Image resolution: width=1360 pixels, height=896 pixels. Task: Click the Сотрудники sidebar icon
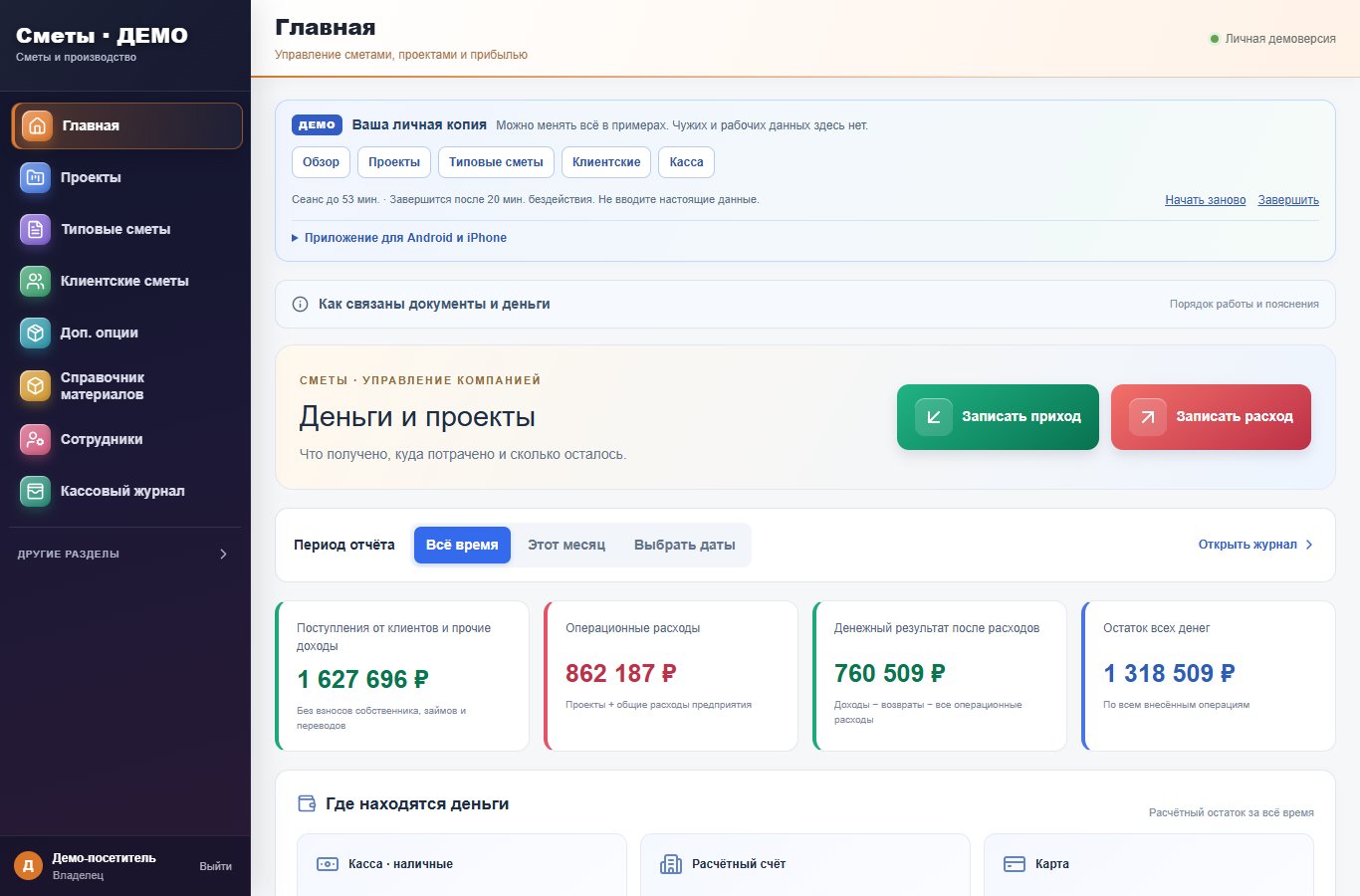pos(36,439)
